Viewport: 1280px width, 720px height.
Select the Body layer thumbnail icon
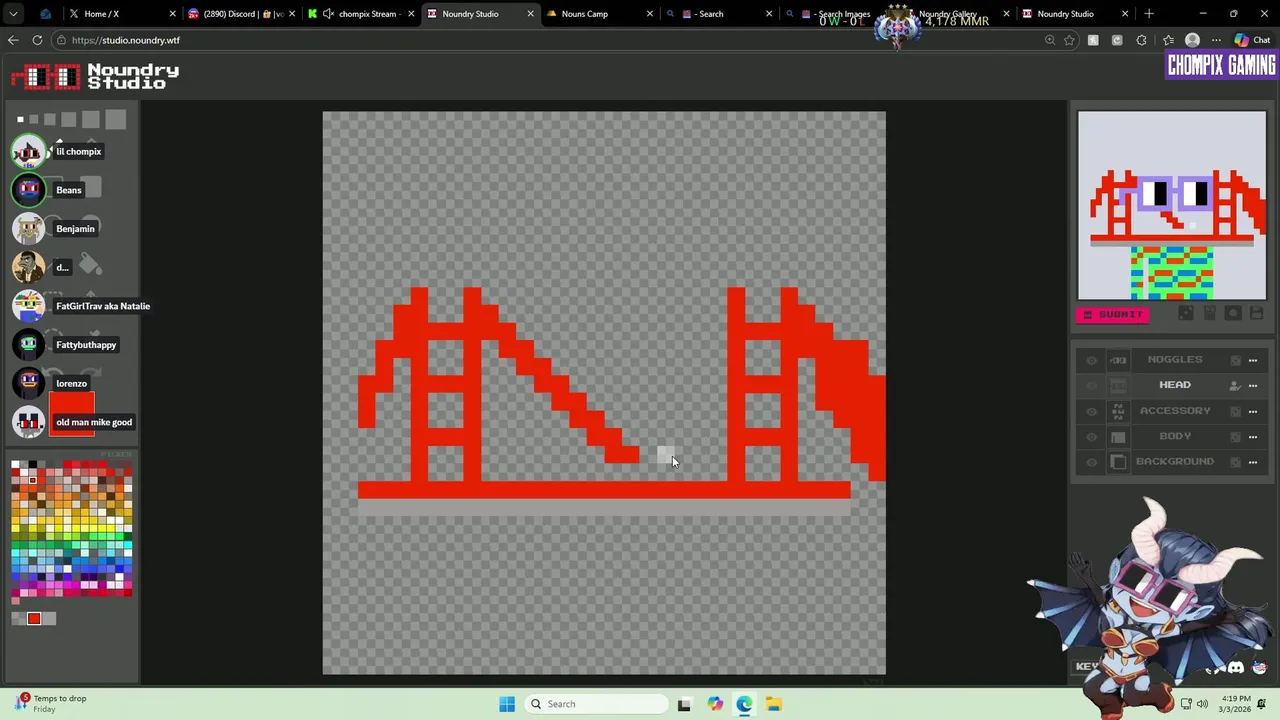pos(1118,437)
